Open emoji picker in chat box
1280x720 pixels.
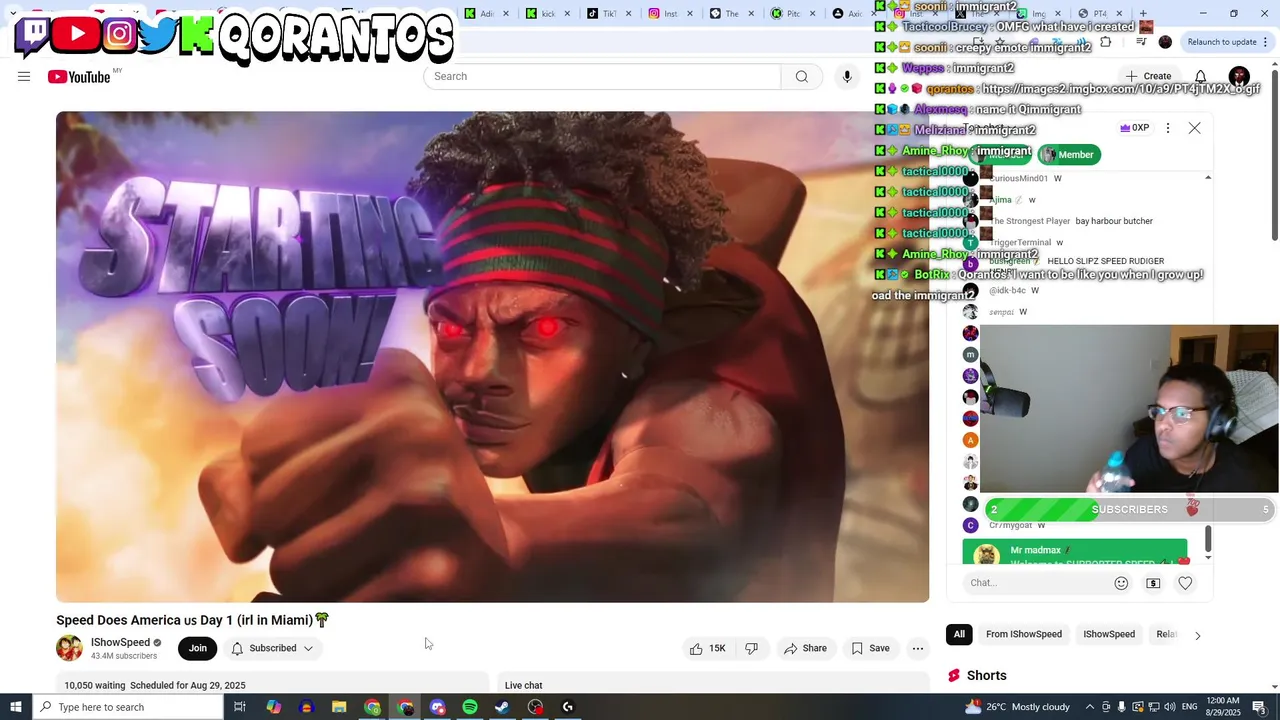click(x=1121, y=583)
